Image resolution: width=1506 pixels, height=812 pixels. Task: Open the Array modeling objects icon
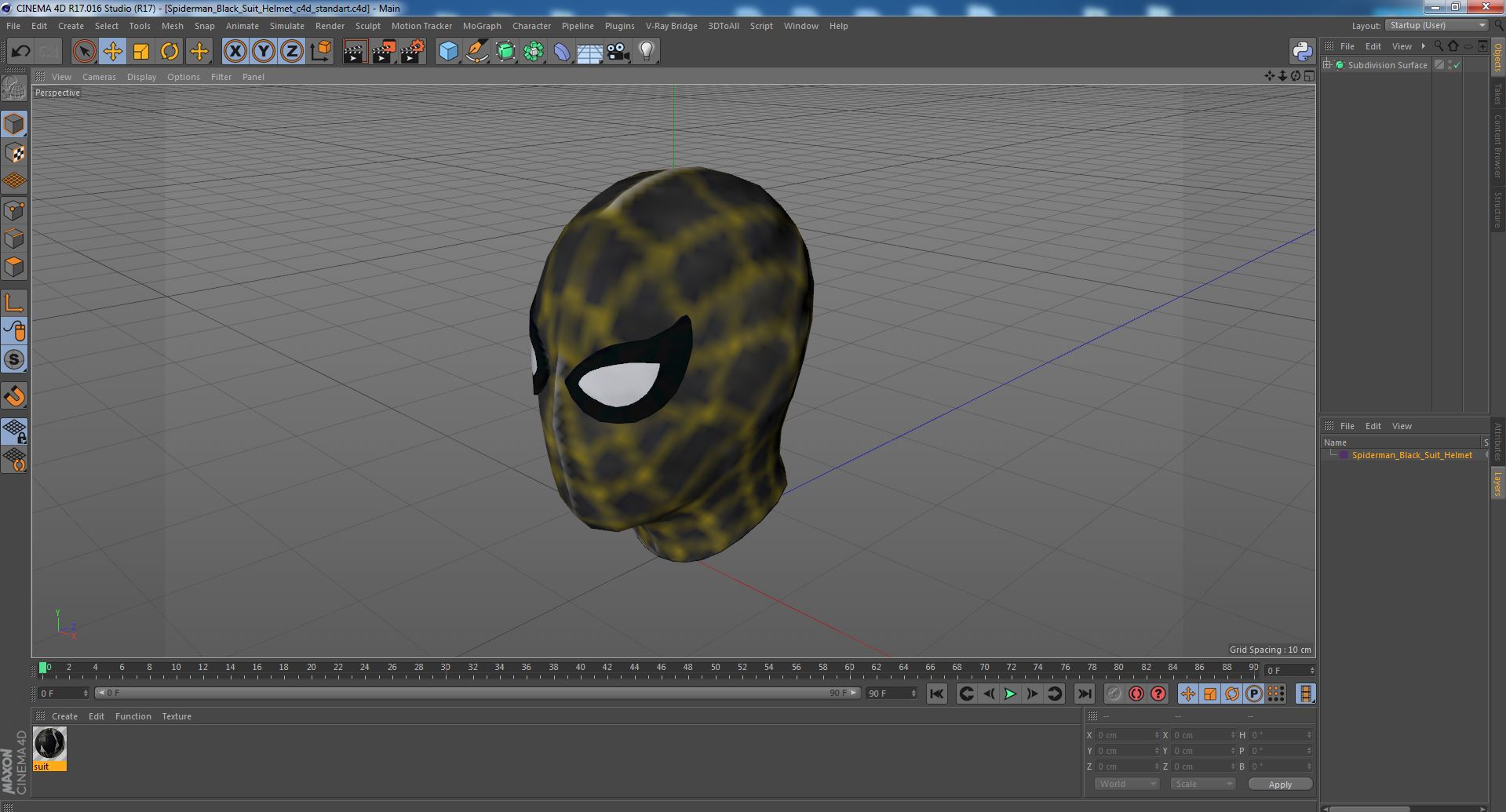[x=534, y=52]
